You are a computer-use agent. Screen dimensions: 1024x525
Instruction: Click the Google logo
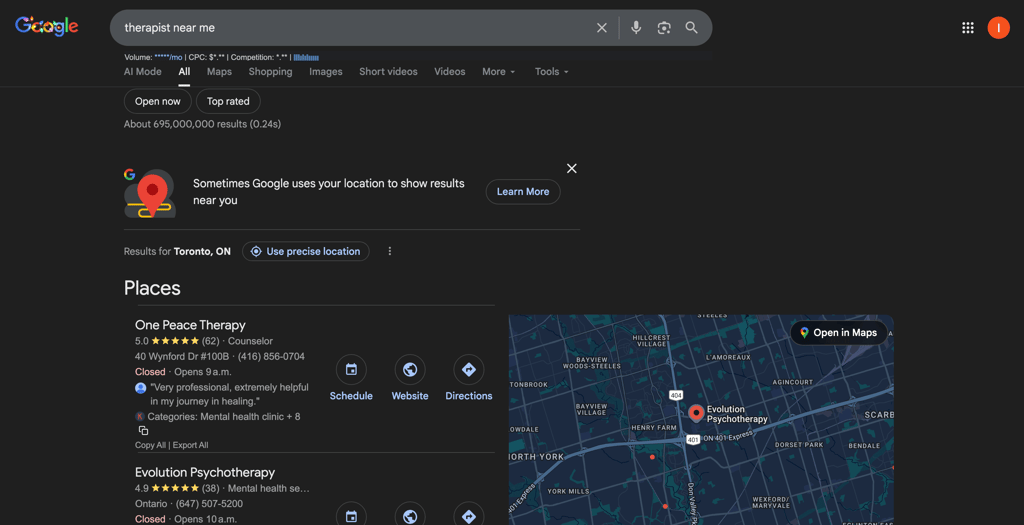(x=47, y=26)
